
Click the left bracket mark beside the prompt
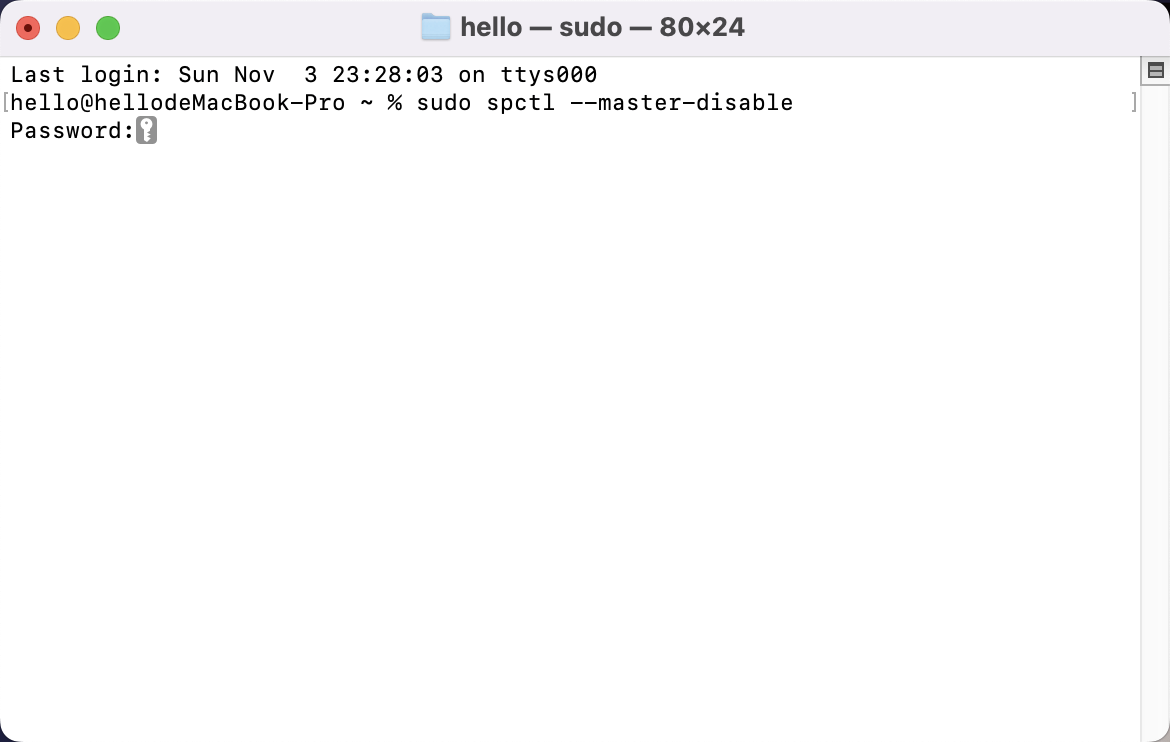pyautogui.click(x=5, y=102)
